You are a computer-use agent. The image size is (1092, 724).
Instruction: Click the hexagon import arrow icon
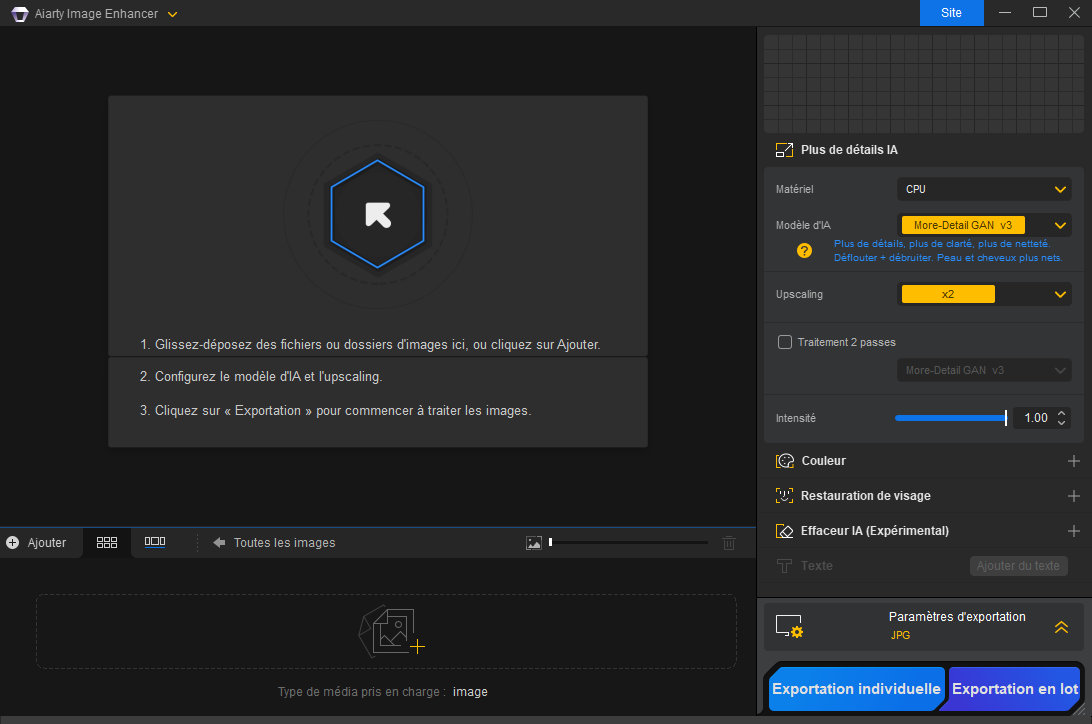[377, 215]
